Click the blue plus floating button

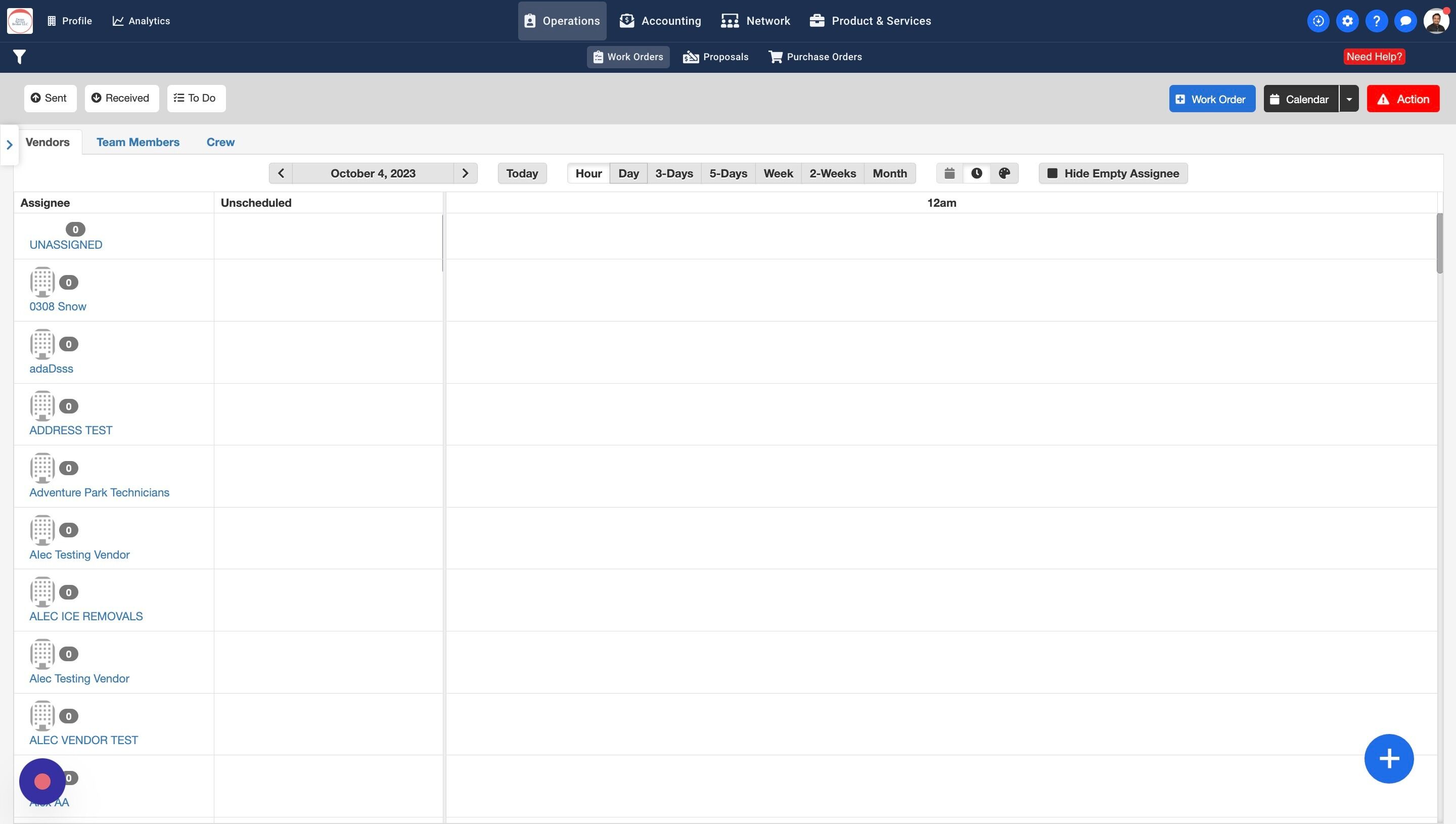[1389, 758]
